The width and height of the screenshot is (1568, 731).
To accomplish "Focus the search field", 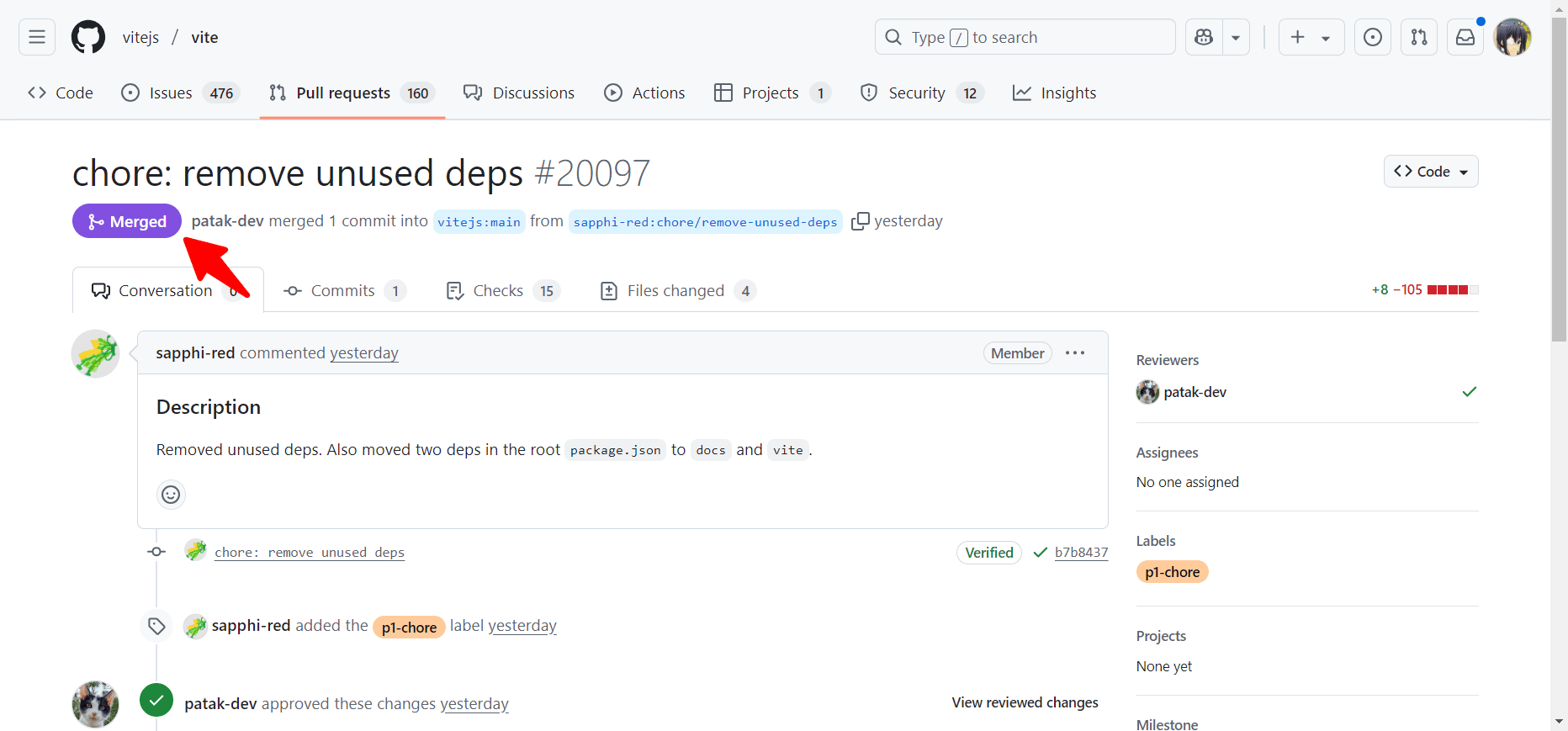I will (1025, 37).
